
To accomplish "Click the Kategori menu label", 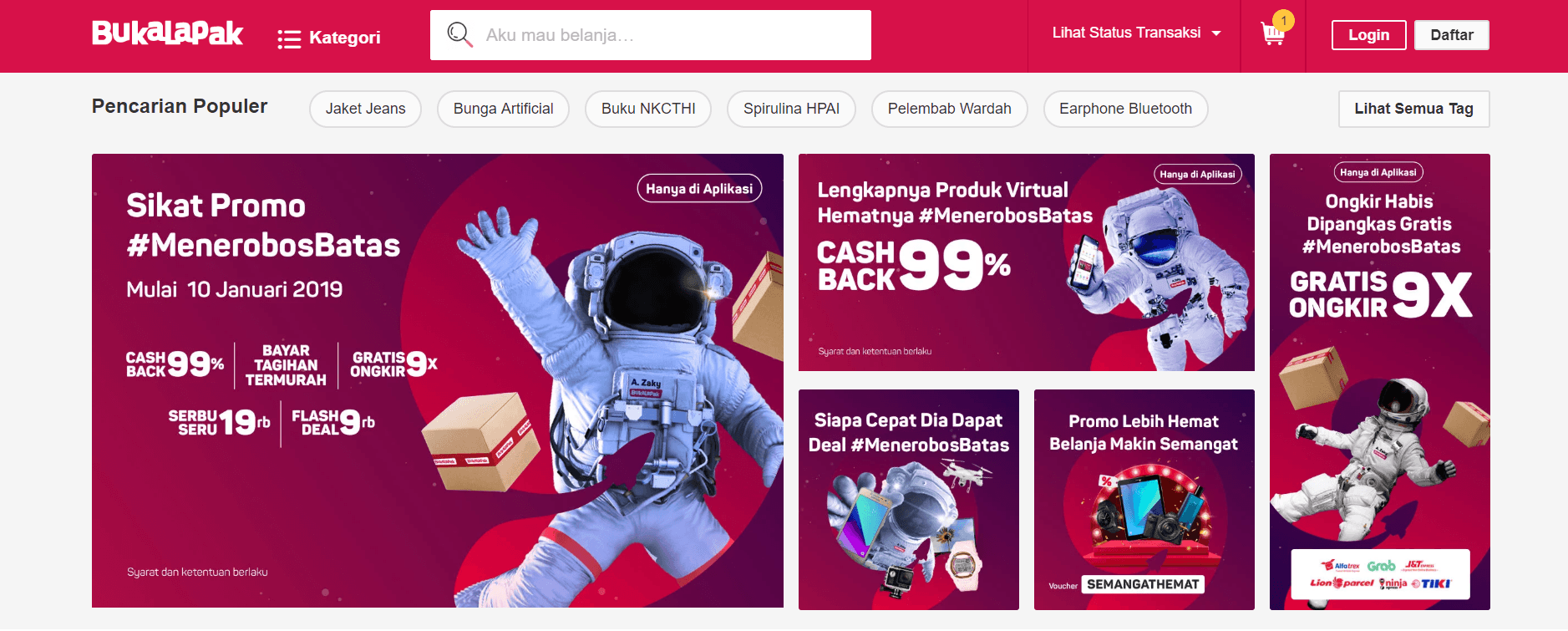I will (x=344, y=38).
